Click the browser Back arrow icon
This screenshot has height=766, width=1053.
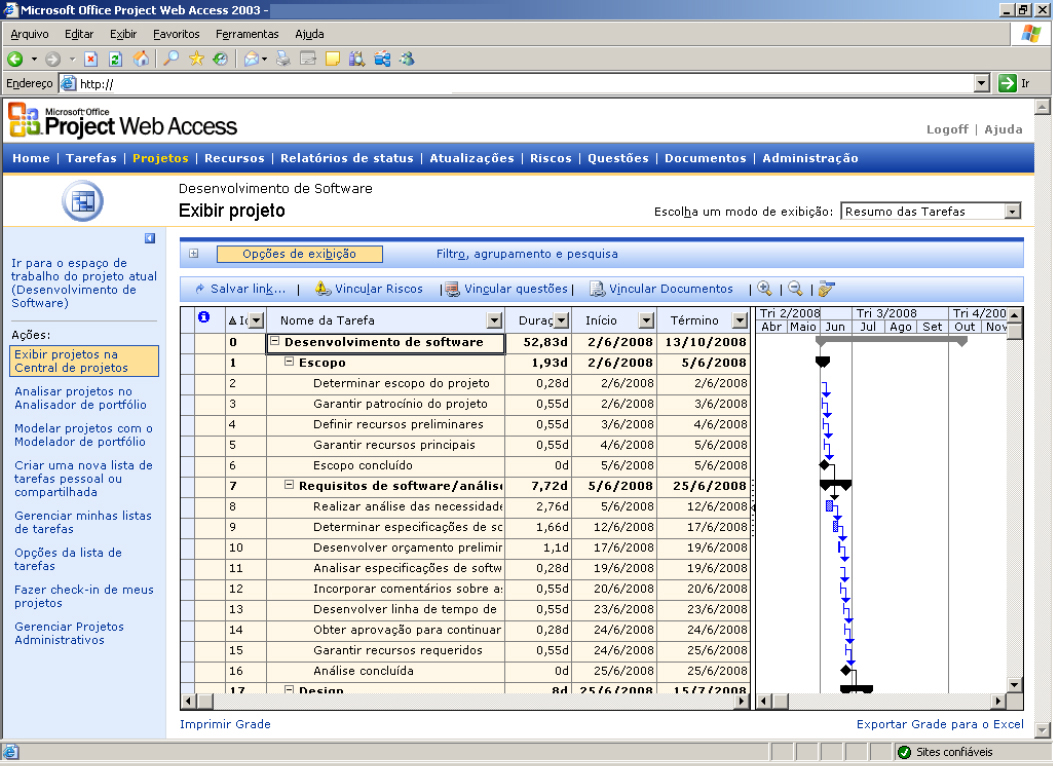(15, 59)
